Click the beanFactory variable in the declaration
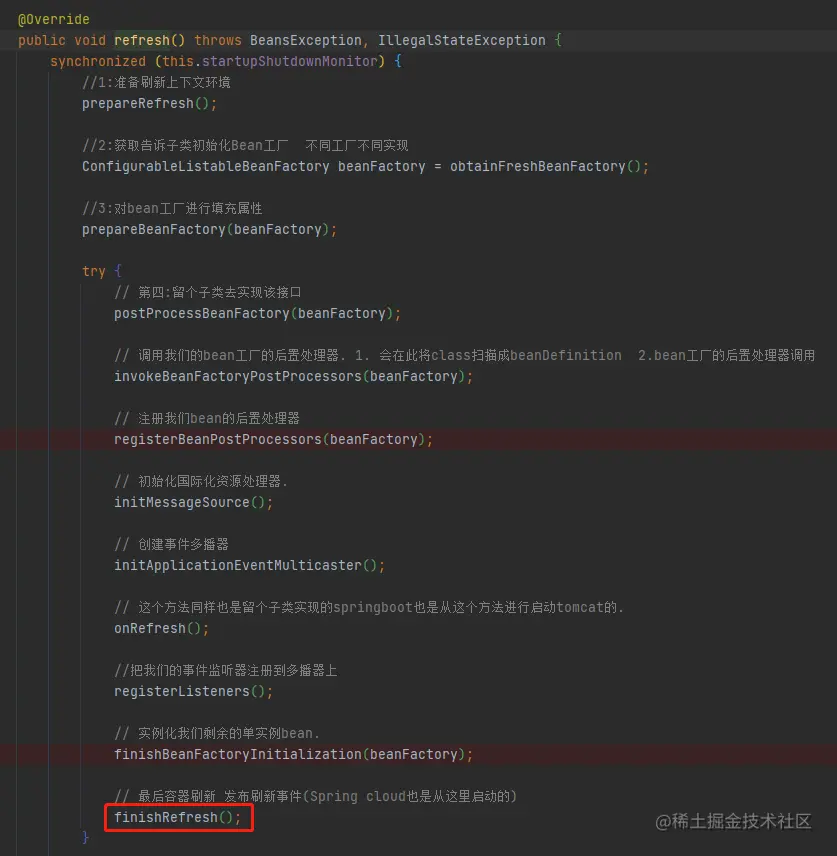837x856 pixels. tap(382, 167)
